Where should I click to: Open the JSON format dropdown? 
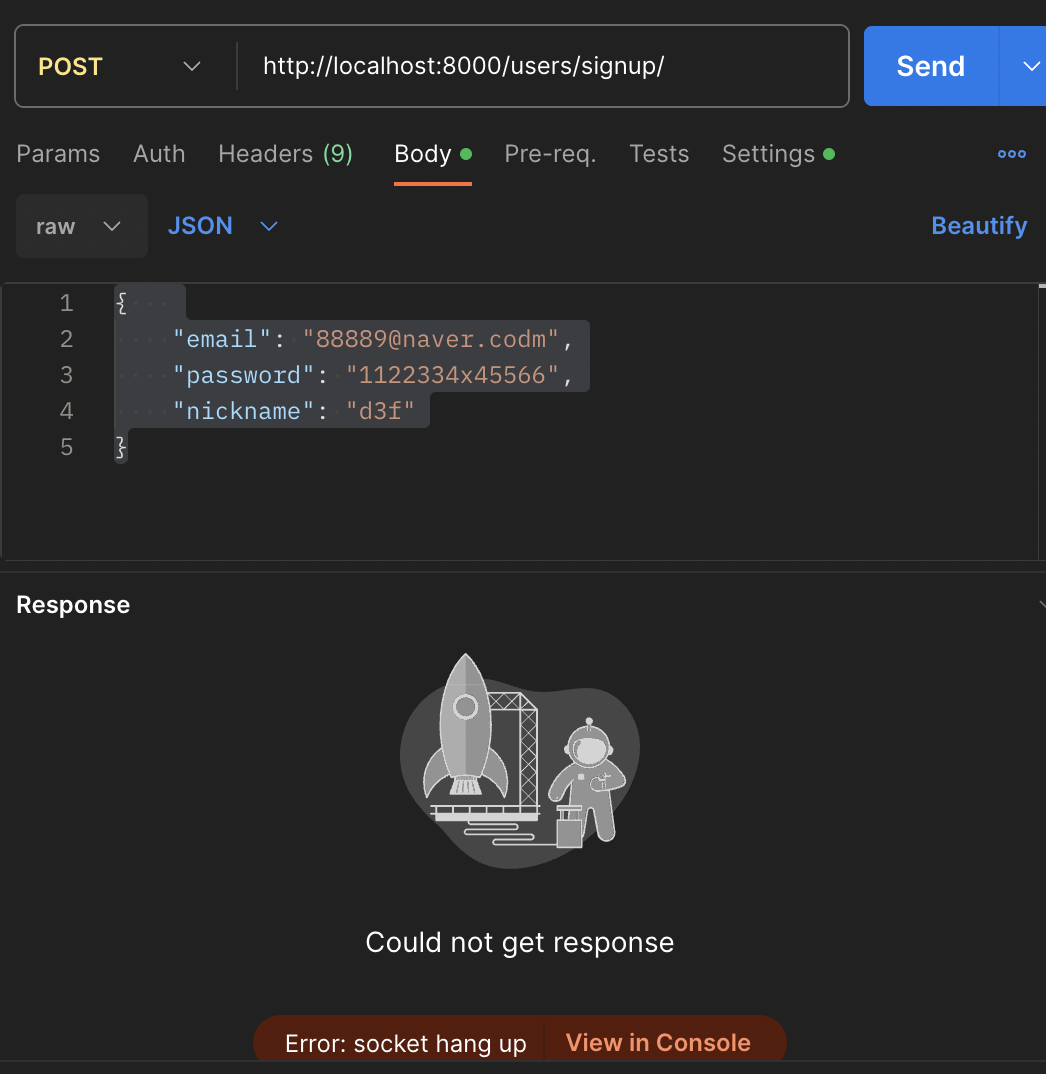click(223, 226)
